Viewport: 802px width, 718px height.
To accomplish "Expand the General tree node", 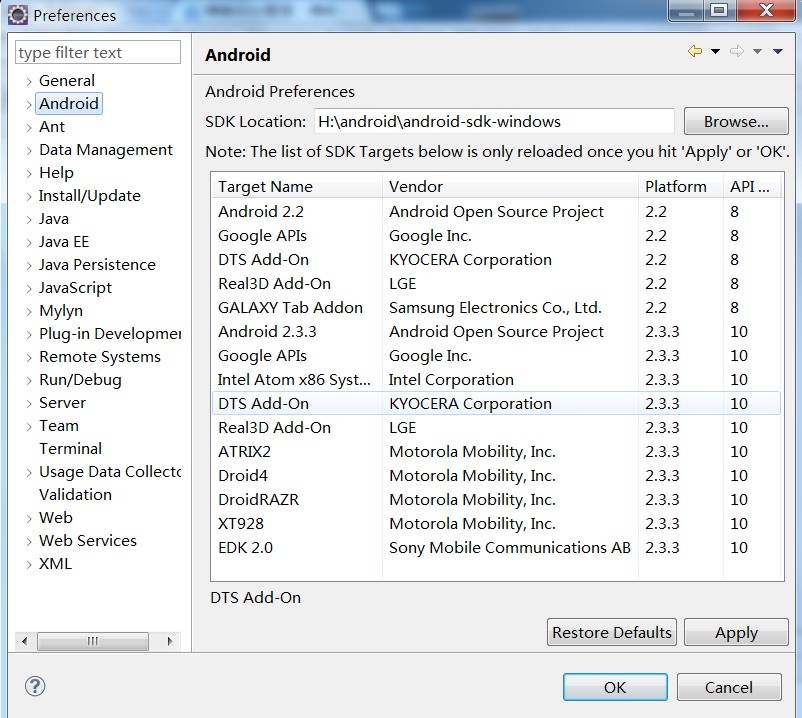I will tap(29, 81).
